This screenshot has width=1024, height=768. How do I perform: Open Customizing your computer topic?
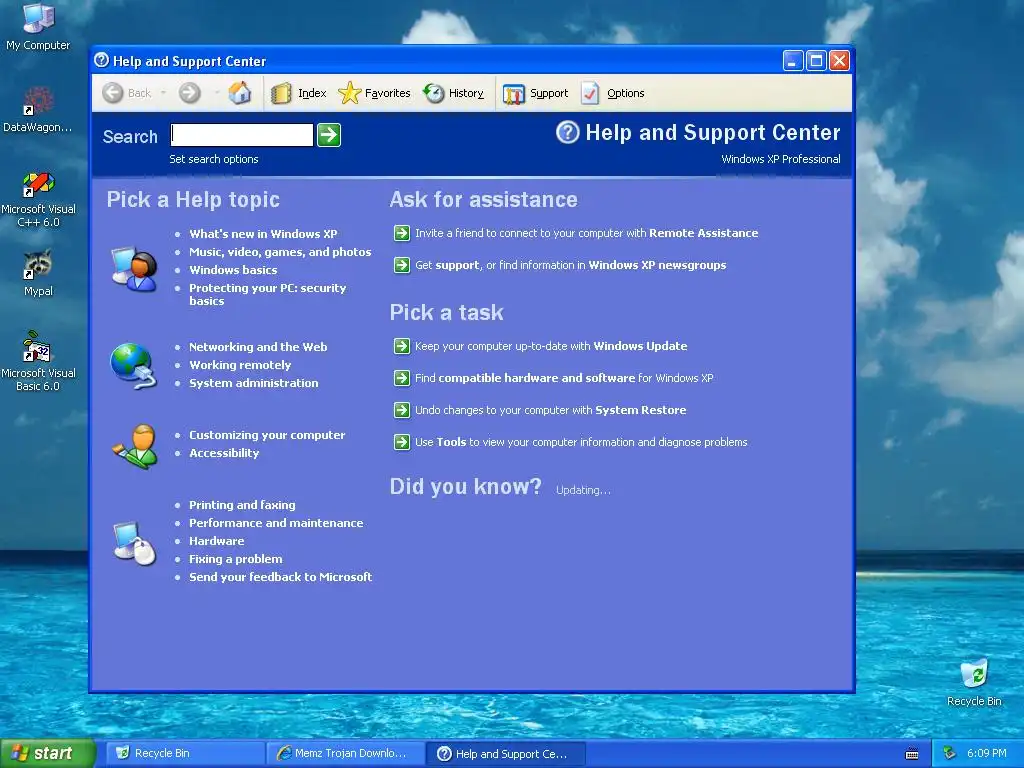[267, 435]
